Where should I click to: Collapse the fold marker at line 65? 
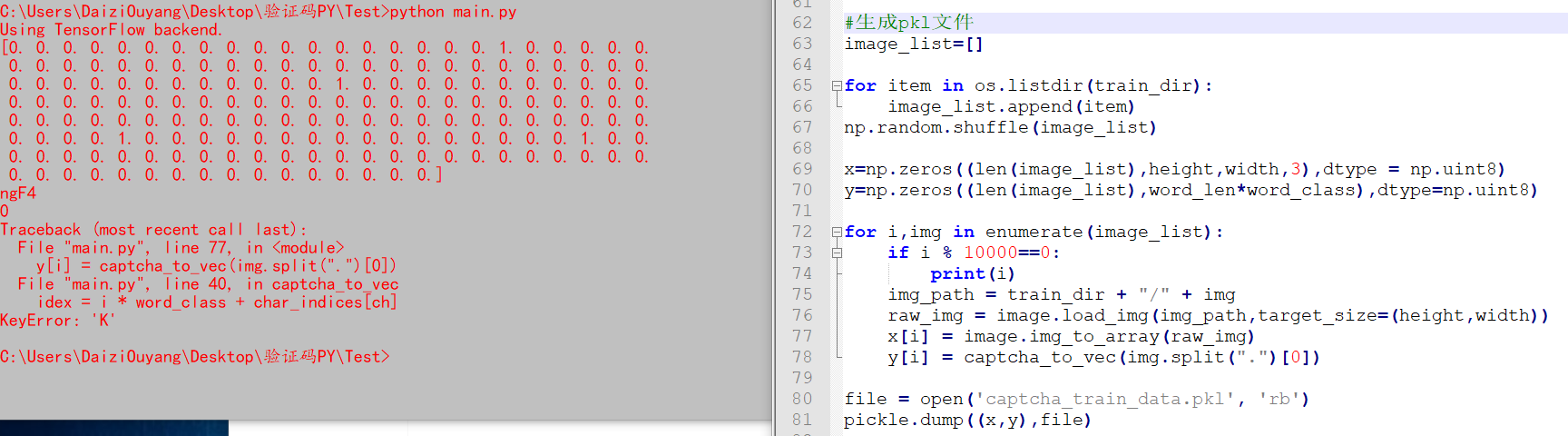(837, 85)
